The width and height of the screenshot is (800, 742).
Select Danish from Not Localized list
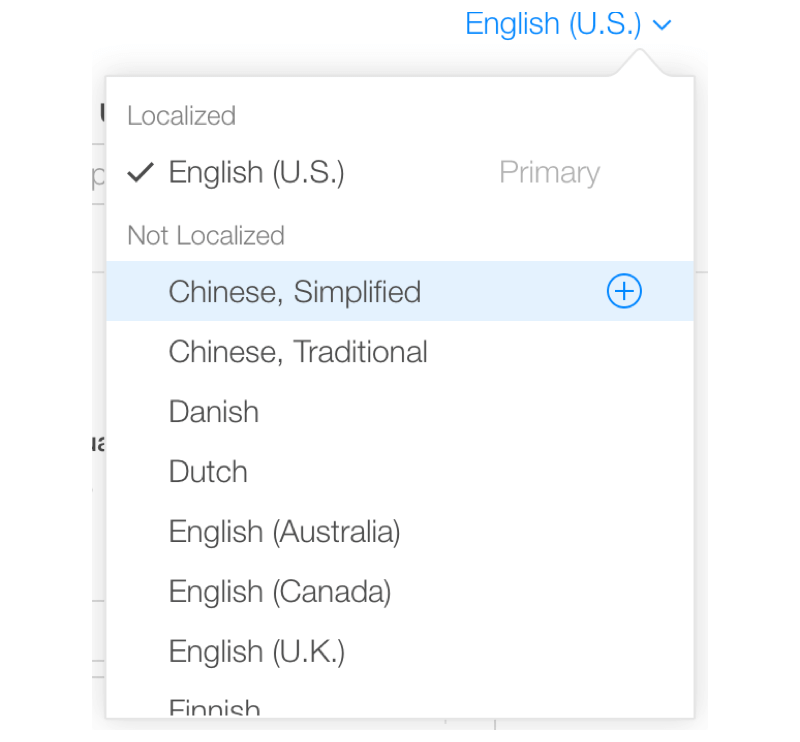coord(400,411)
